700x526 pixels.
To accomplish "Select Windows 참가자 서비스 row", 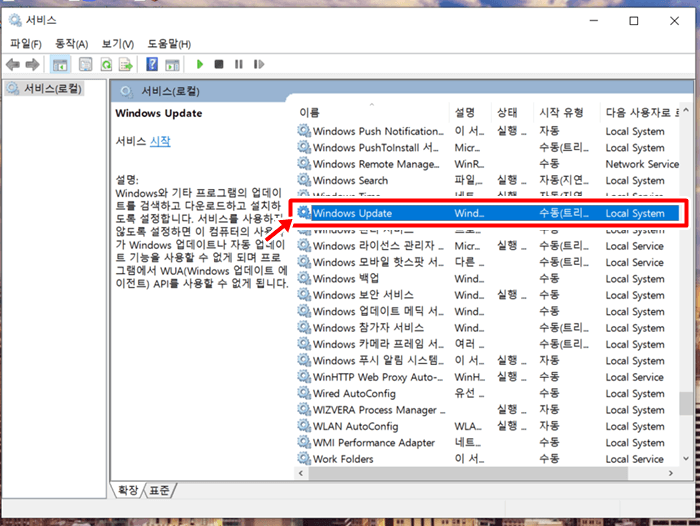I will coord(488,328).
